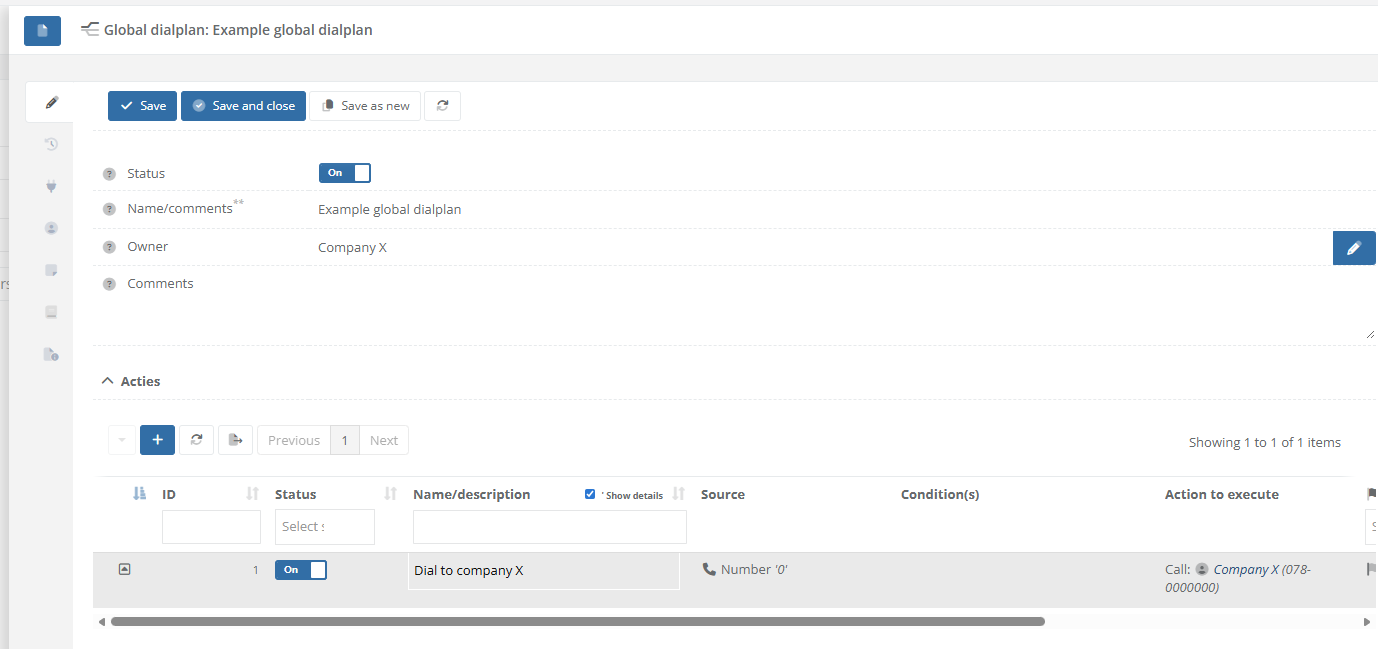The image size is (1378, 649).
Task: Click the reload icon beside Save as new
Action: [442, 106]
